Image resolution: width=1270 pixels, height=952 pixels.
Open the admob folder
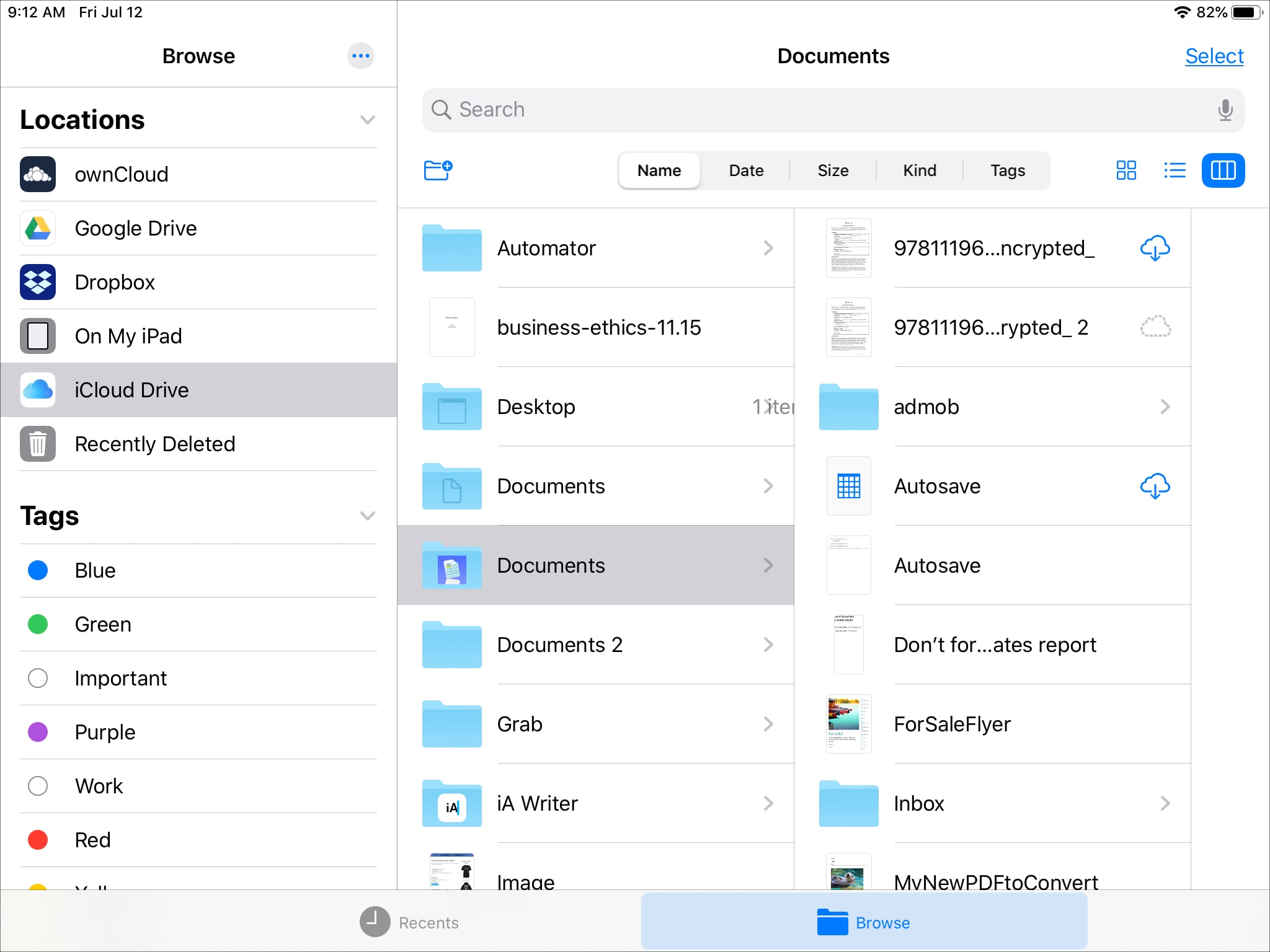pos(992,407)
